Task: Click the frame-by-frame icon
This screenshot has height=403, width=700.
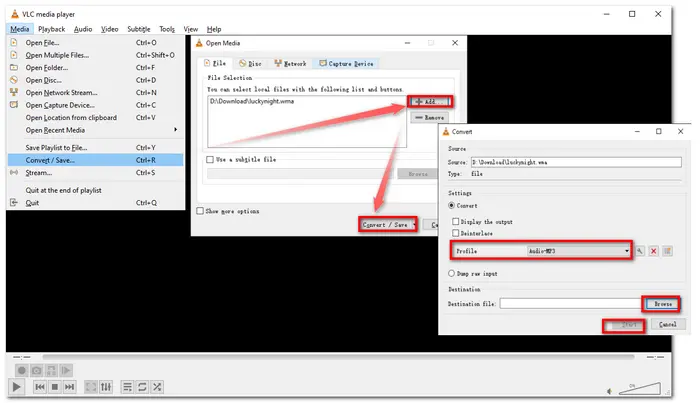Action: 66,370
